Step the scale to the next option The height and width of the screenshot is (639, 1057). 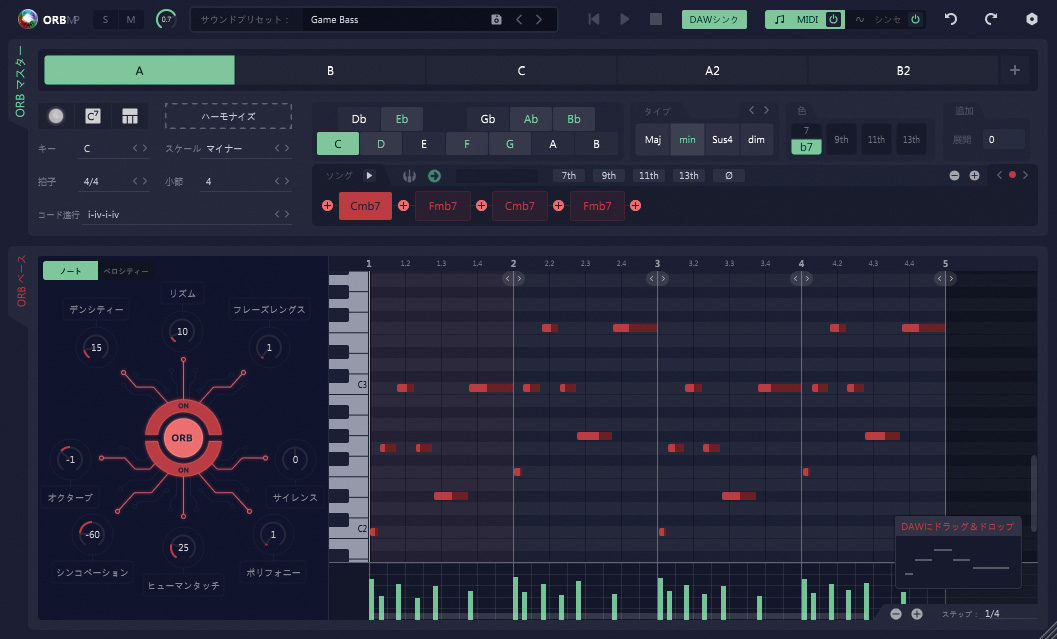click(287, 148)
